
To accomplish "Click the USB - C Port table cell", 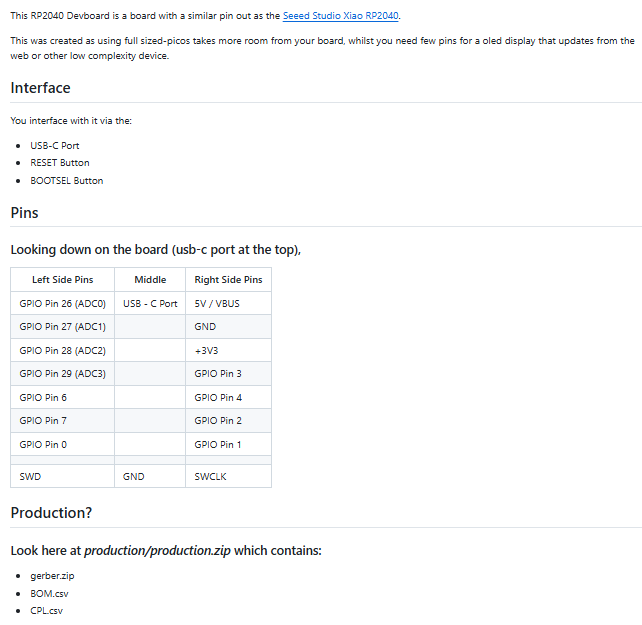I will (150, 303).
